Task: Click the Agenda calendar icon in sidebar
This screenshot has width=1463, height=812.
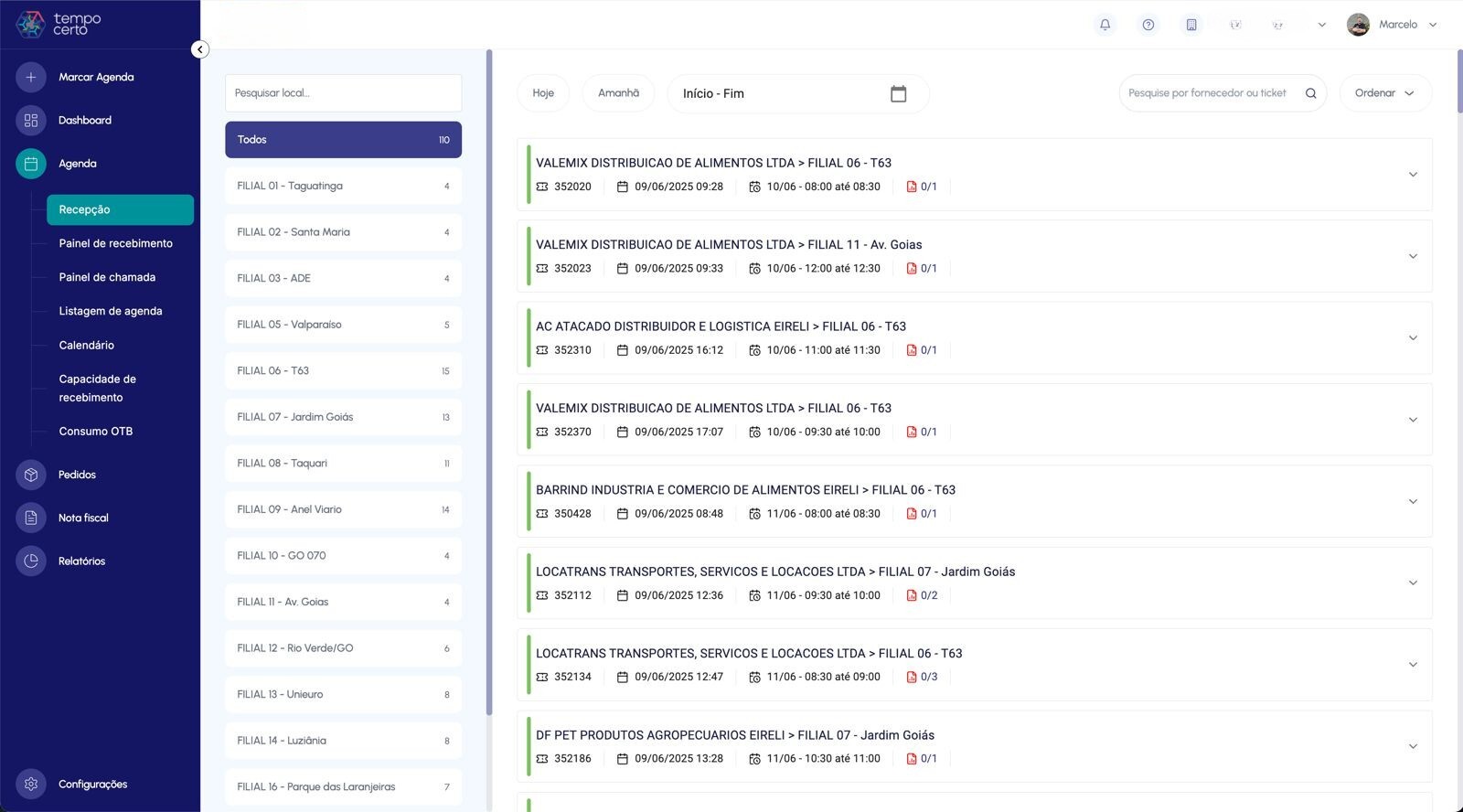Action: pos(31,164)
